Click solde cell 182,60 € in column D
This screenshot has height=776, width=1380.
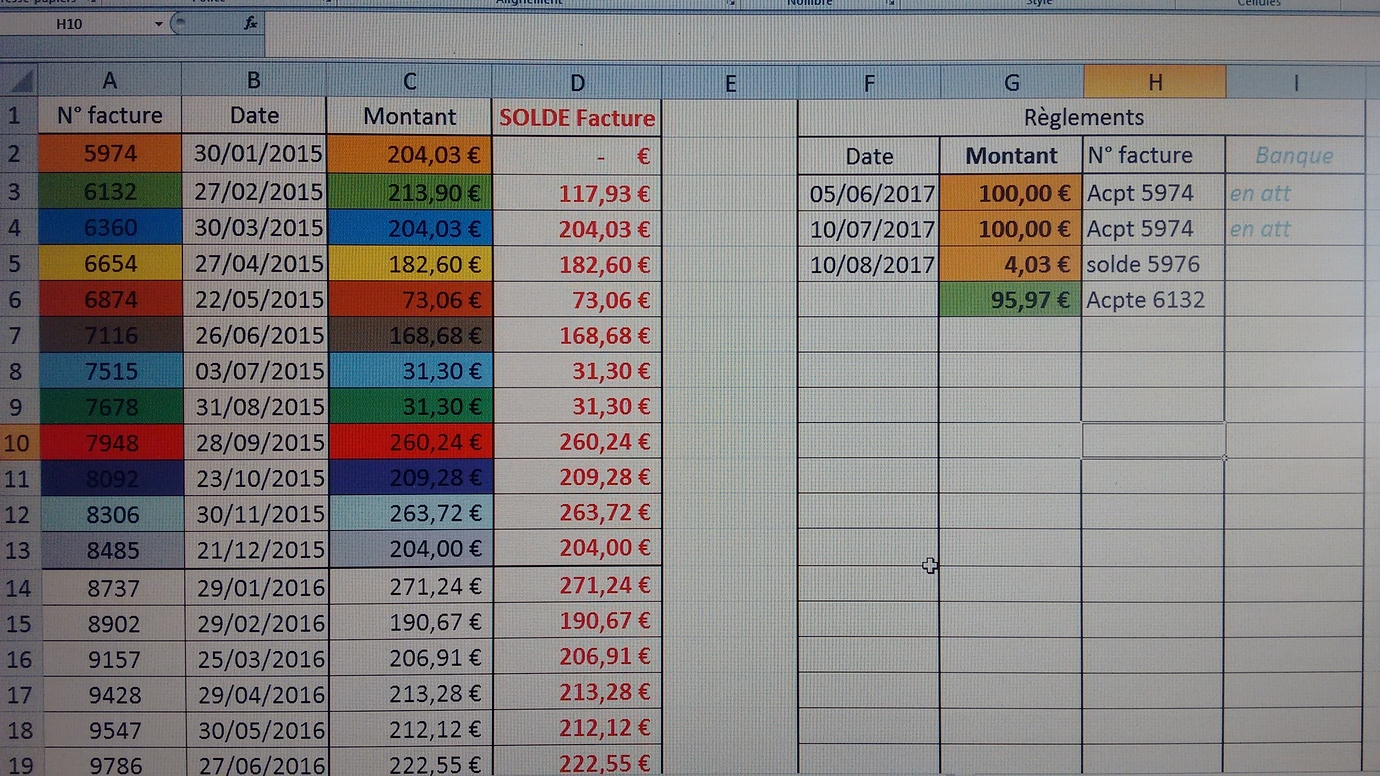click(577, 265)
